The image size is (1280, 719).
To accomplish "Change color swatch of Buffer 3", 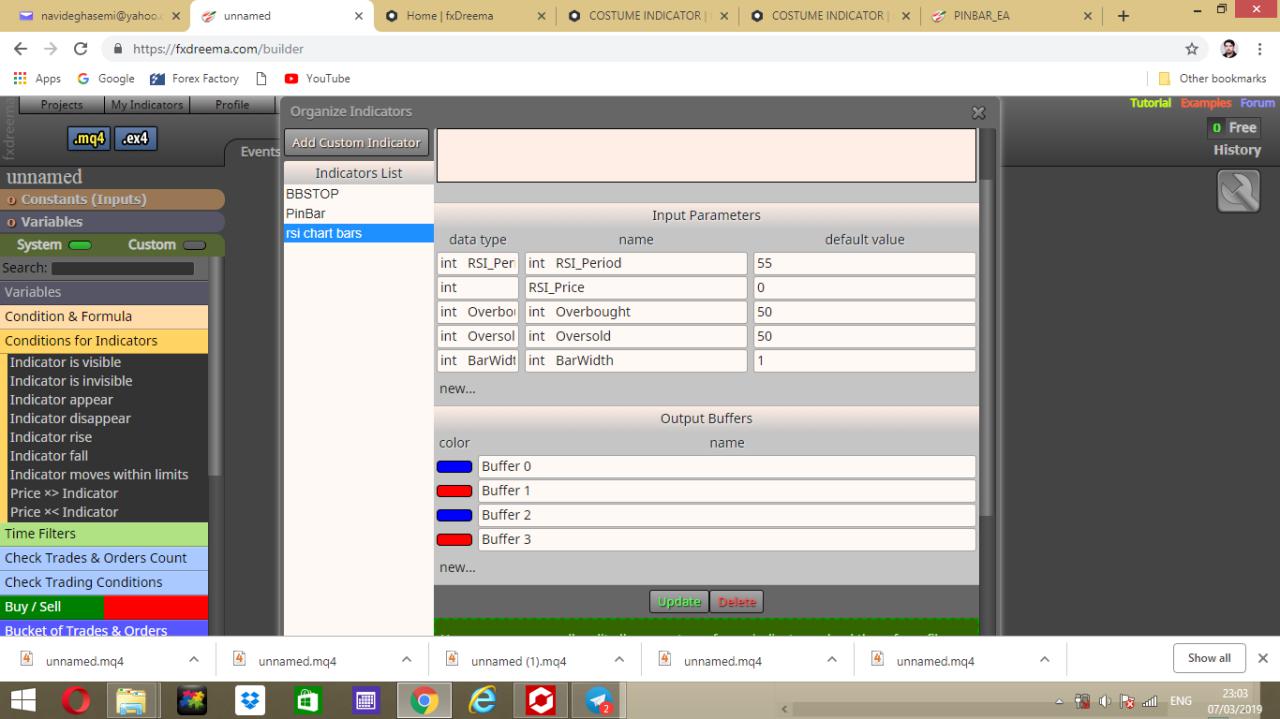I will point(454,540).
